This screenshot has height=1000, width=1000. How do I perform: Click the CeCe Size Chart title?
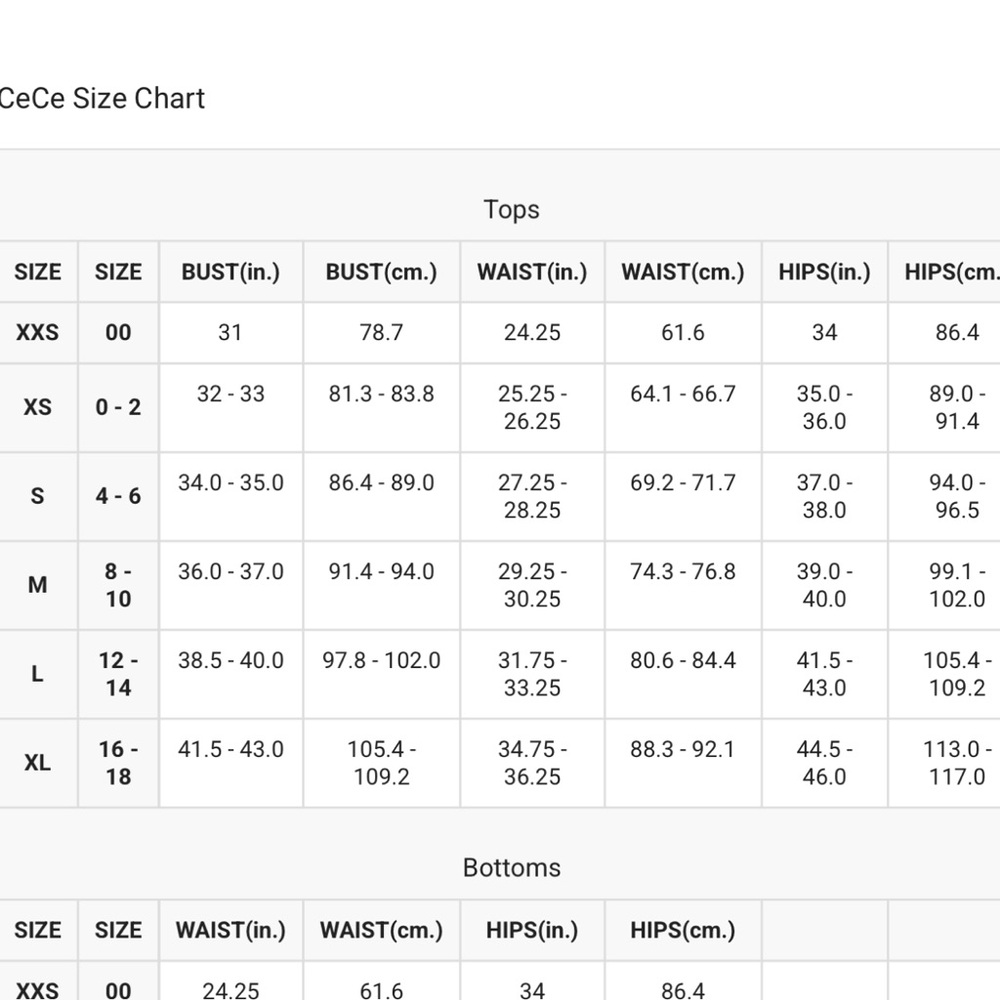click(x=101, y=99)
